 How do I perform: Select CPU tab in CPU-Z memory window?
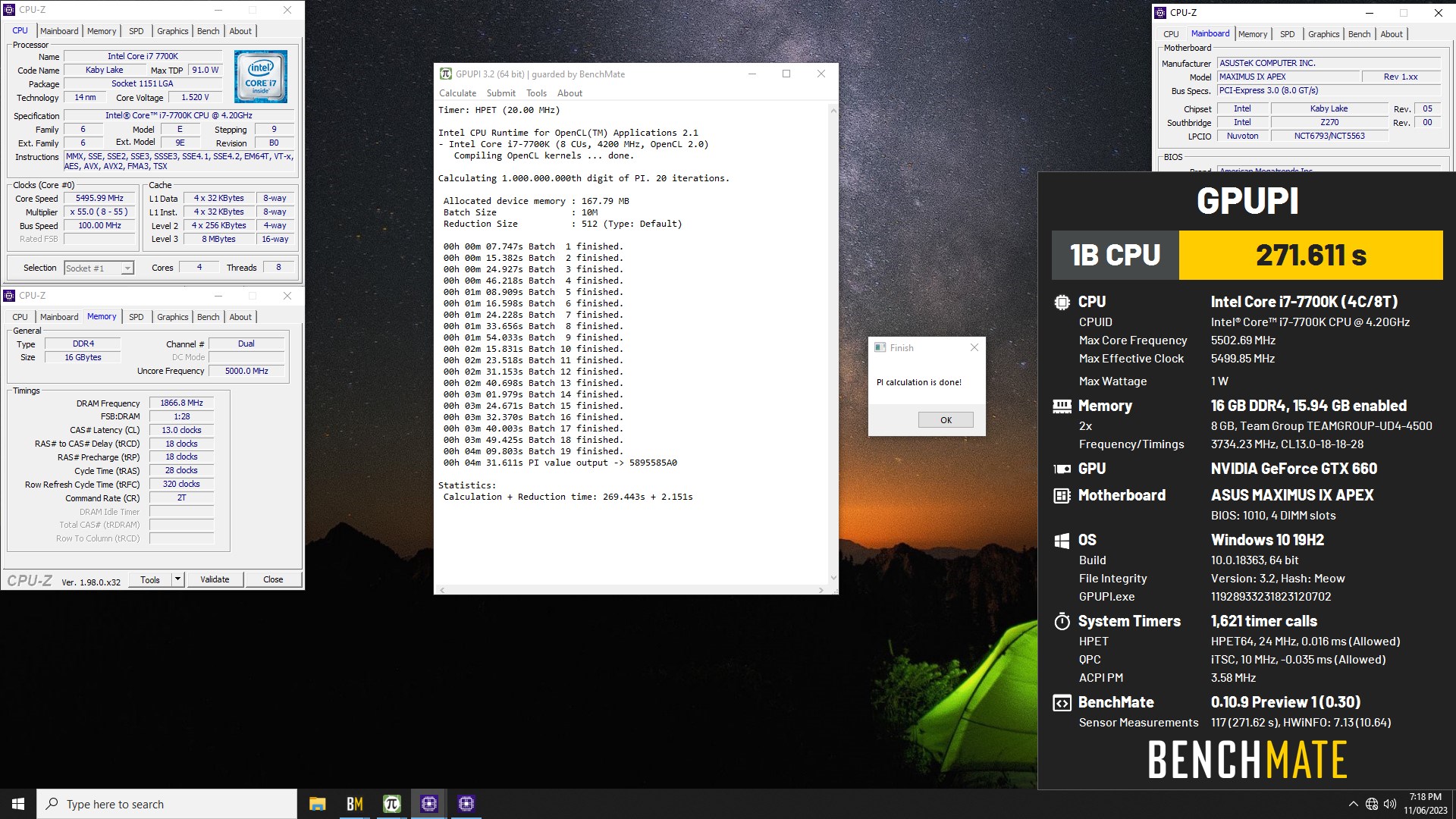click(20, 317)
